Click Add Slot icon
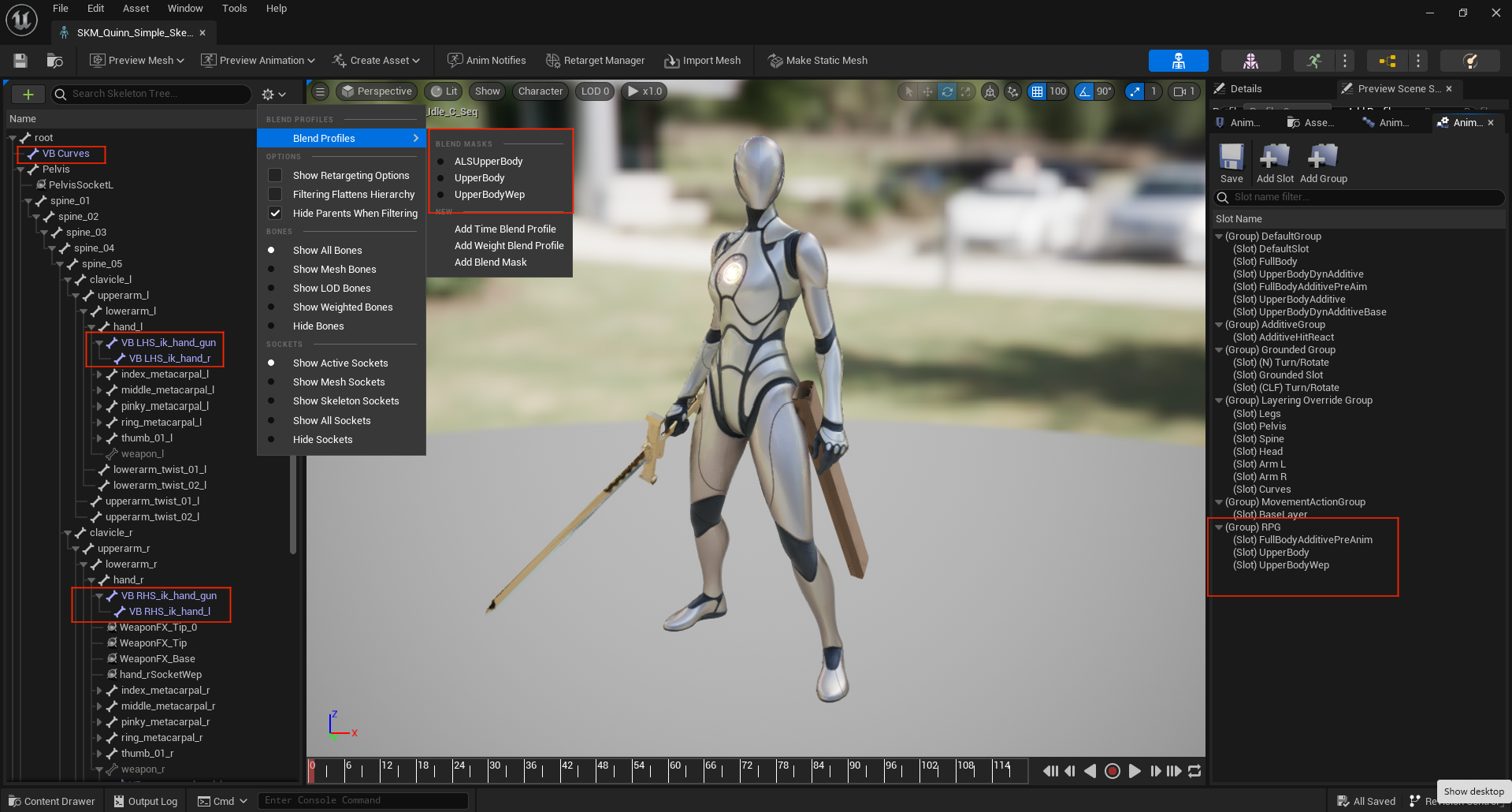 (1275, 163)
